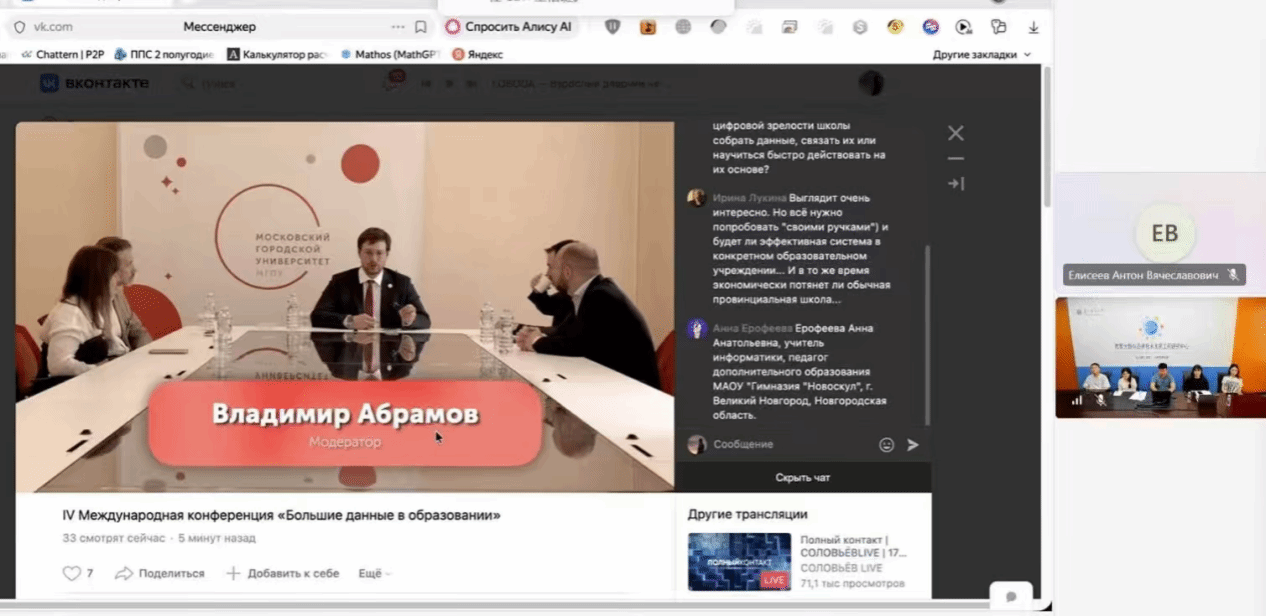1266x616 pixels.
Task: Click the ВКонтакте logo in the page header
Action: coord(94,84)
